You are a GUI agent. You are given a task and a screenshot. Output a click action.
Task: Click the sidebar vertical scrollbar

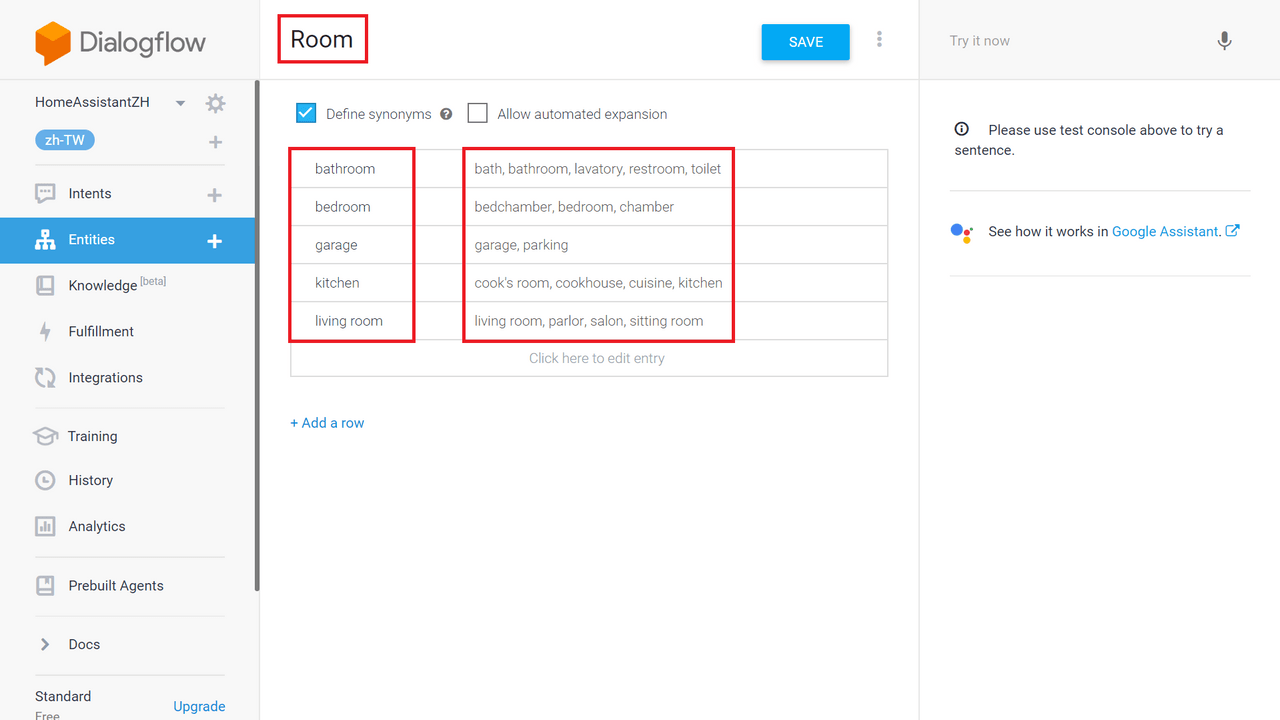[257, 335]
